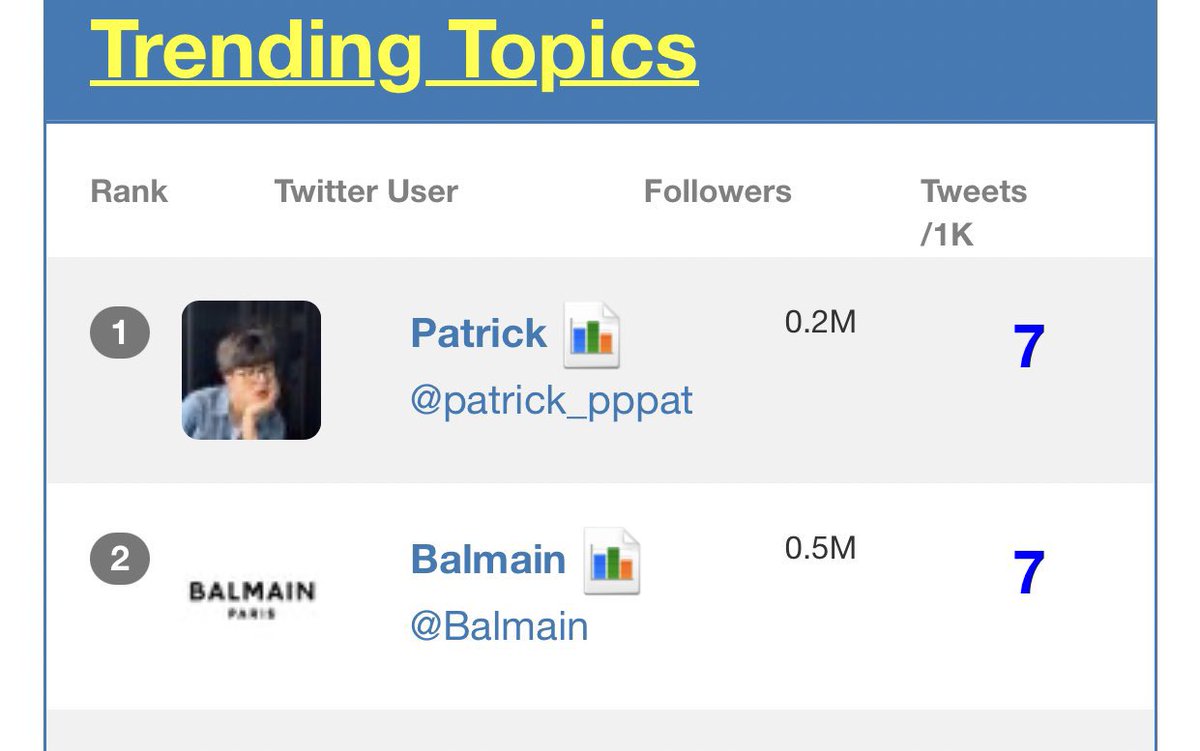This screenshot has width=1200, height=751.
Task: Click the blue 7 tweets value for Patrick
Action: coord(1029,347)
